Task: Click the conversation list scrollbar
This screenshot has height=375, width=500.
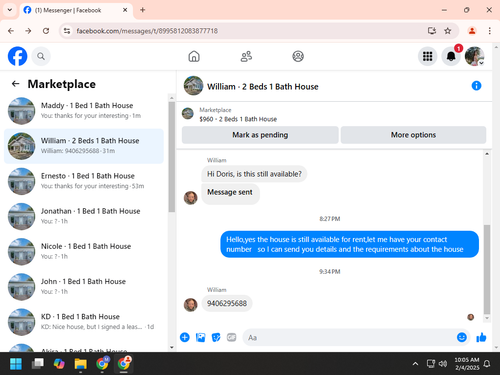Action: (172, 157)
